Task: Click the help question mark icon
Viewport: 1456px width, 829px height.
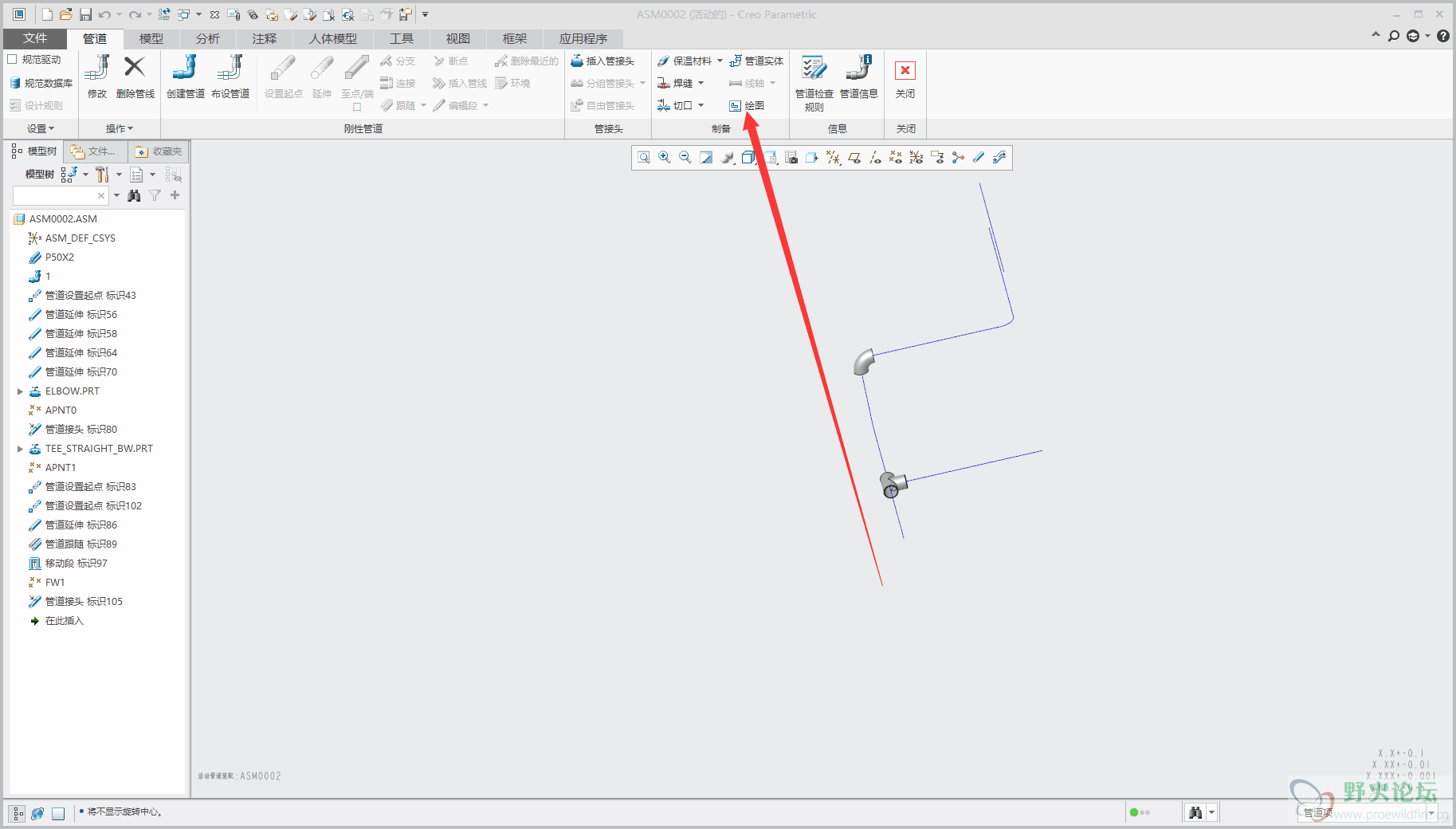Action: pyautogui.click(x=1443, y=36)
